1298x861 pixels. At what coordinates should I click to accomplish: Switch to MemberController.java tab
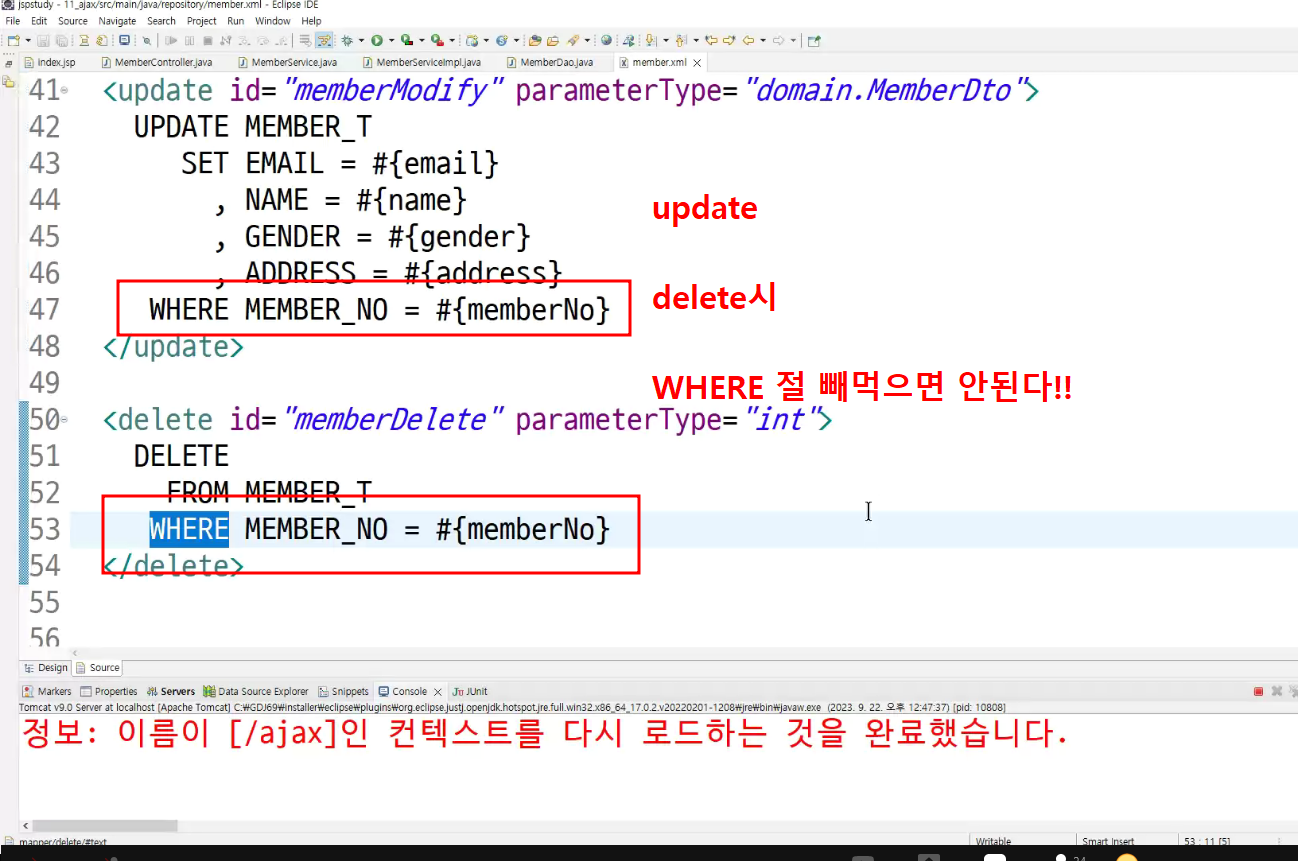pos(155,62)
